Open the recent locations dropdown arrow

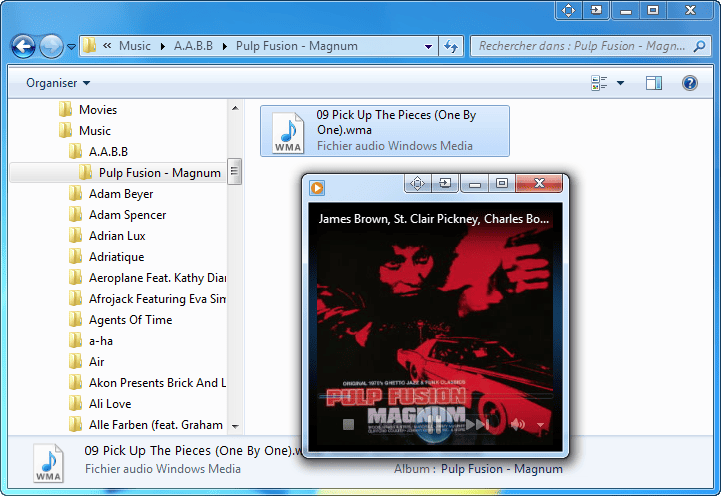(x=71, y=46)
